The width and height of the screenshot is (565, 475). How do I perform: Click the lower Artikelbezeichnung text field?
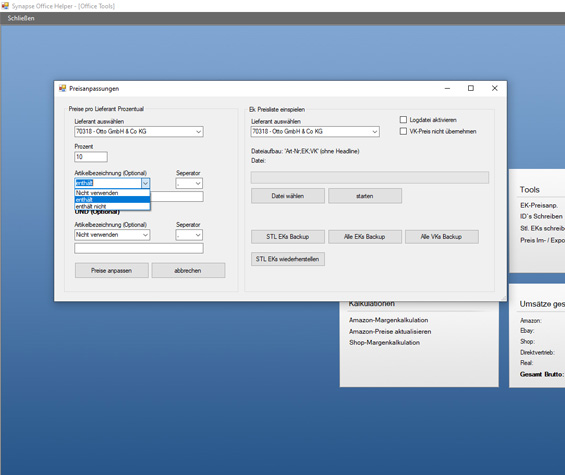coord(139,248)
